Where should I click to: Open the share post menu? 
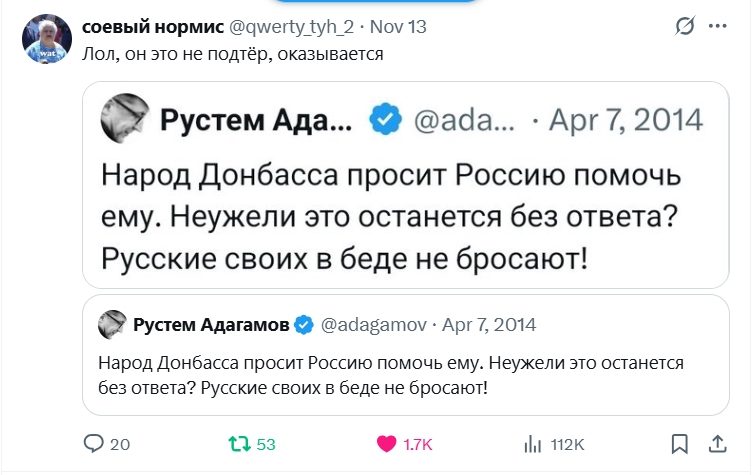(717, 443)
